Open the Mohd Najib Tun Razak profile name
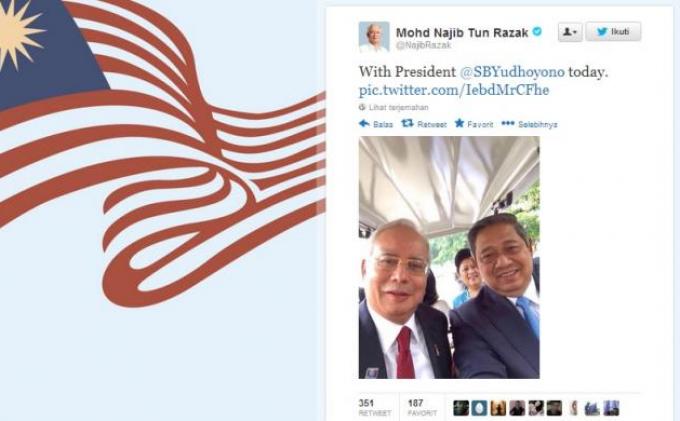The width and height of the screenshot is (680, 421). [x=462, y=33]
